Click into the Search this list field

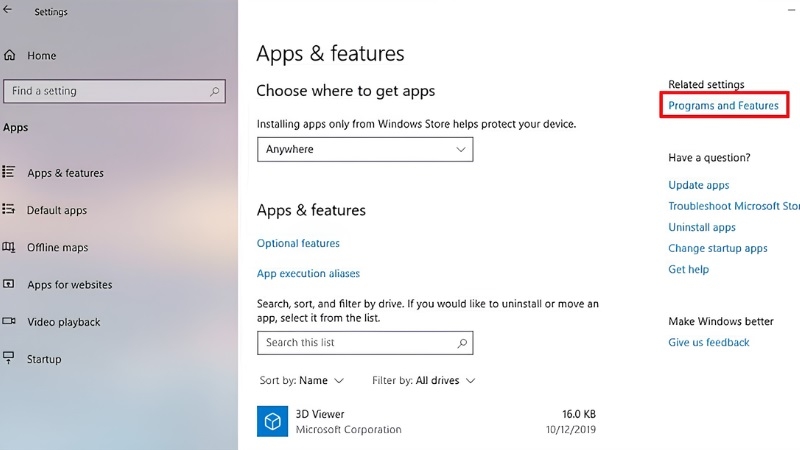pos(365,343)
